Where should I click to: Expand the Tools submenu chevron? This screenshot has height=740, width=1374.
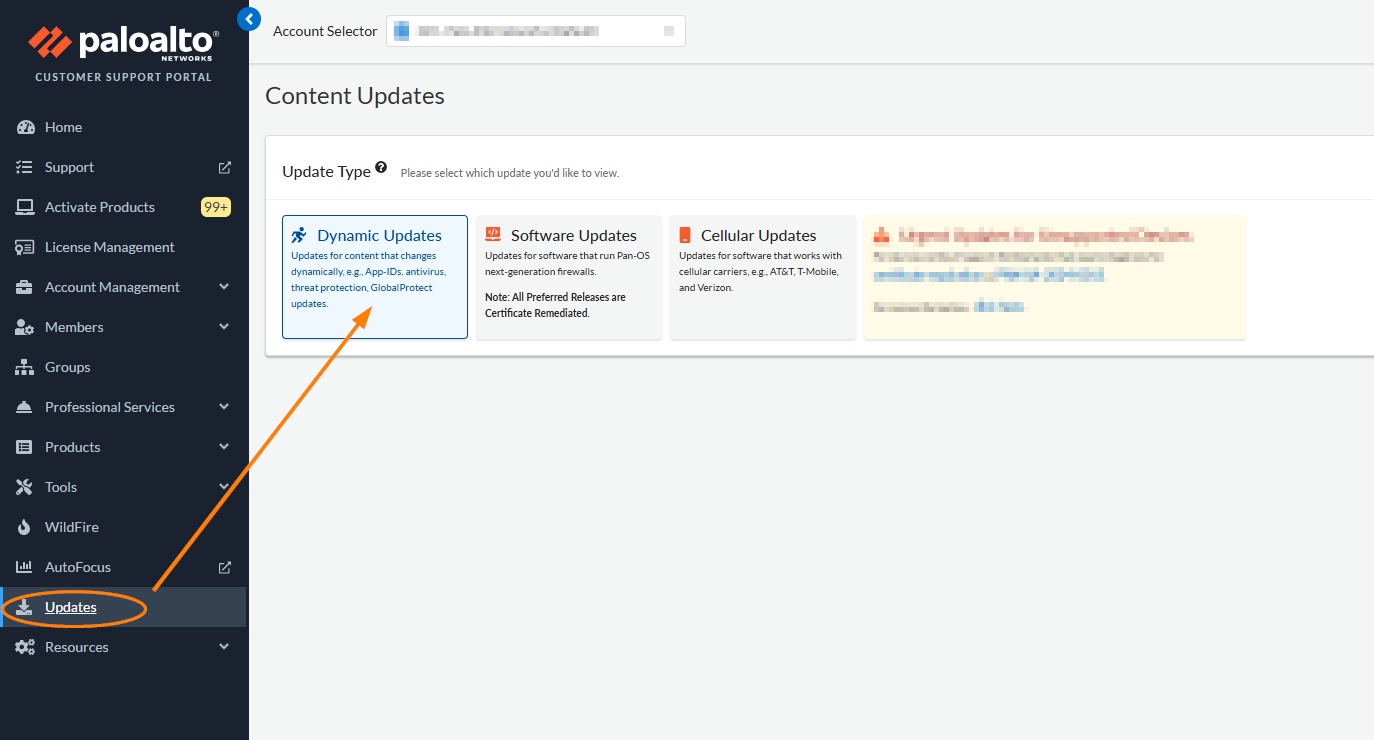[224, 487]
